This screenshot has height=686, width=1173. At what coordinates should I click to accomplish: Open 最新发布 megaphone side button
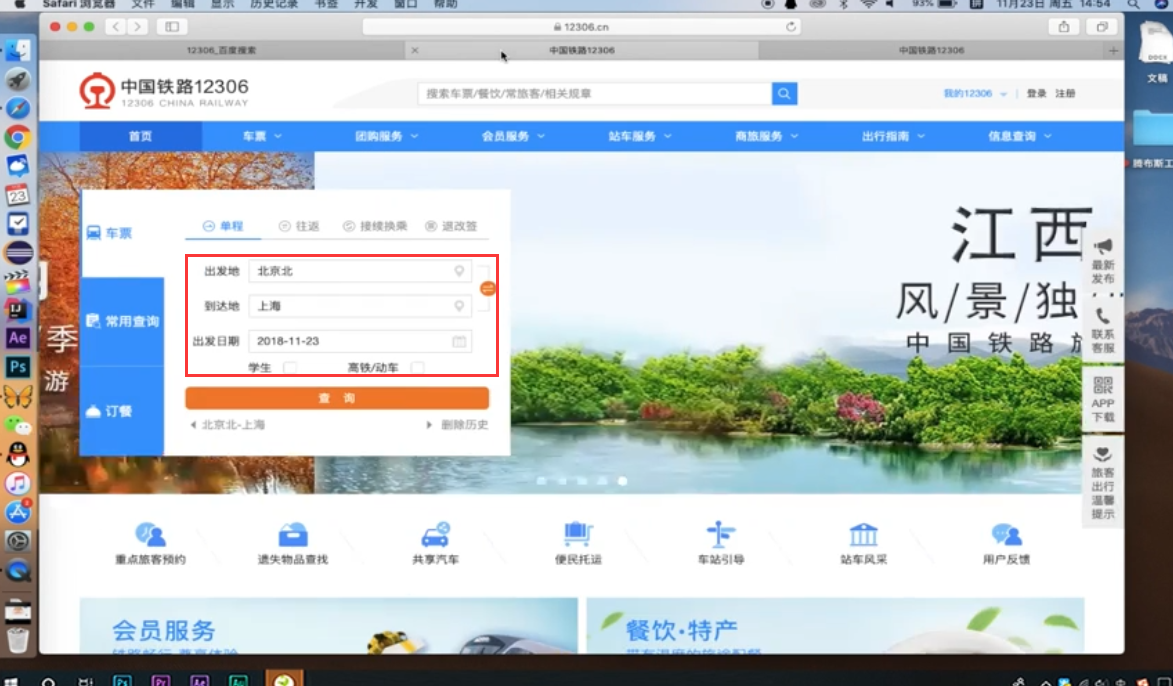point(1103,261)
